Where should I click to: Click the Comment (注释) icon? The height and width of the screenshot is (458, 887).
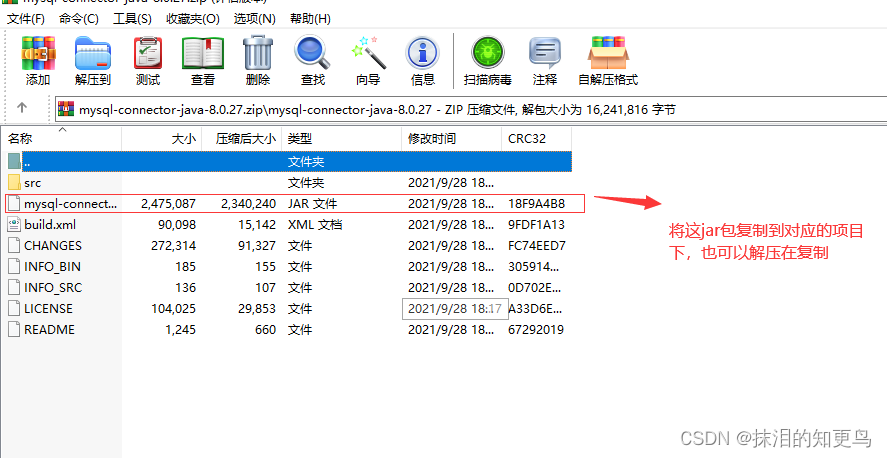(544, 53)
